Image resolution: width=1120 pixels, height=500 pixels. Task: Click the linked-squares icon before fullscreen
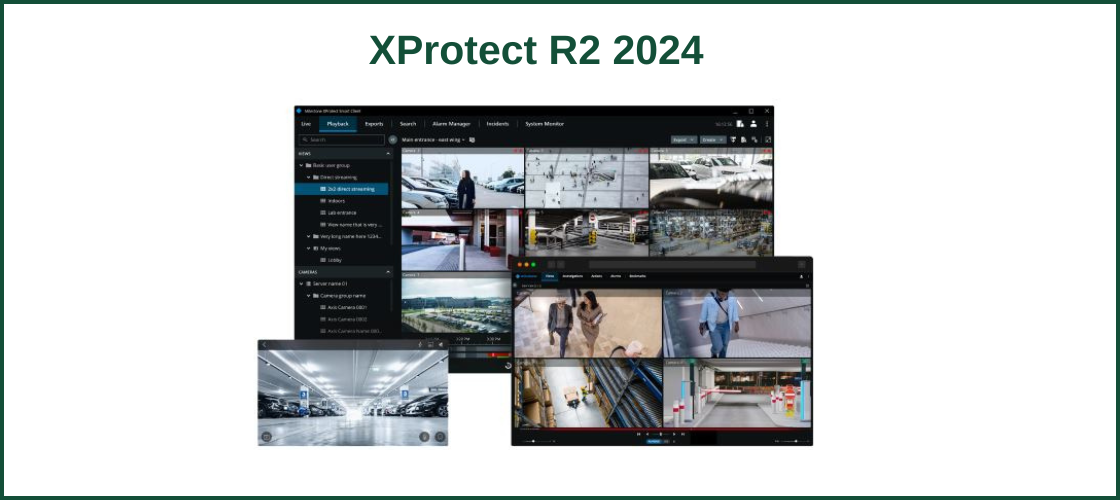[755, 140]
